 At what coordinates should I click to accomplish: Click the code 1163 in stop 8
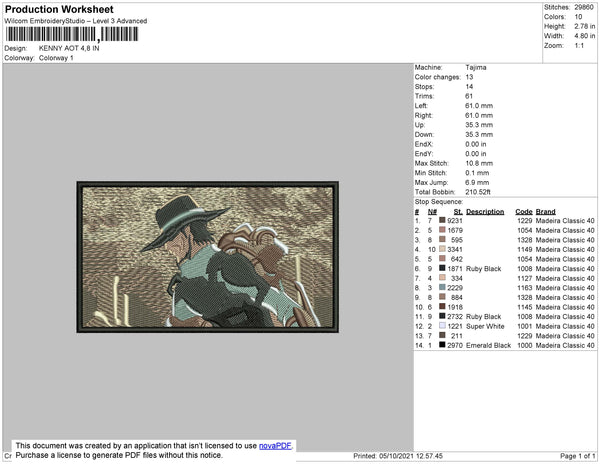(x=525, y=288)
